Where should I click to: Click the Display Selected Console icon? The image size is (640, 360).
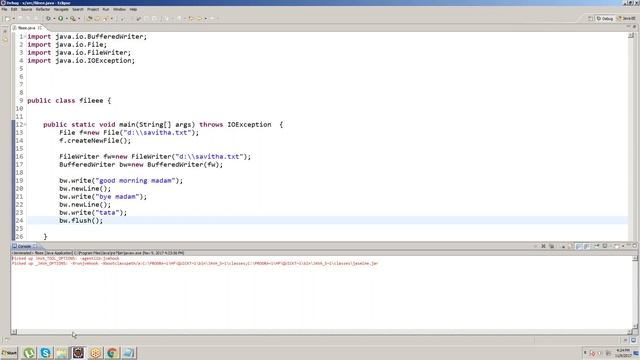coord(605,246)
